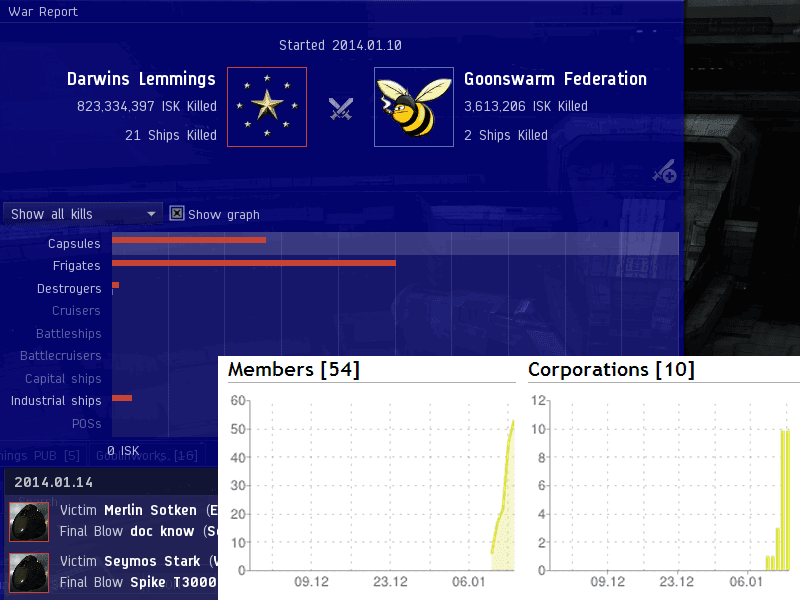Viewport: 800px width, 600px height.
Task: Select the Capsules graph row
Action: 339,243
